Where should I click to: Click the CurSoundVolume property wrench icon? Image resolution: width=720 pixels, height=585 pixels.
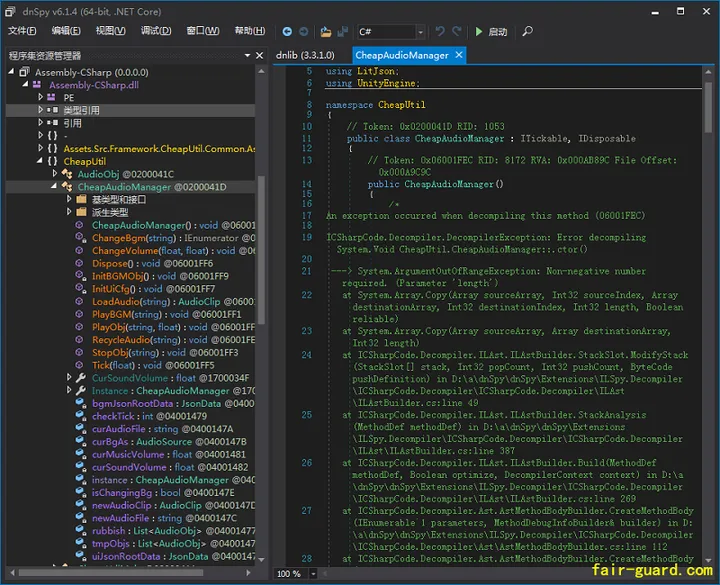tap(81, 378)
